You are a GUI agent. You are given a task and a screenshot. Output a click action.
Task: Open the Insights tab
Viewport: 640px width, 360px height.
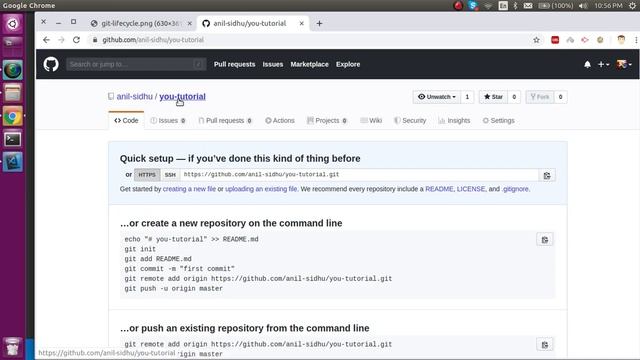pyautogui.click(x=454, y=121)
